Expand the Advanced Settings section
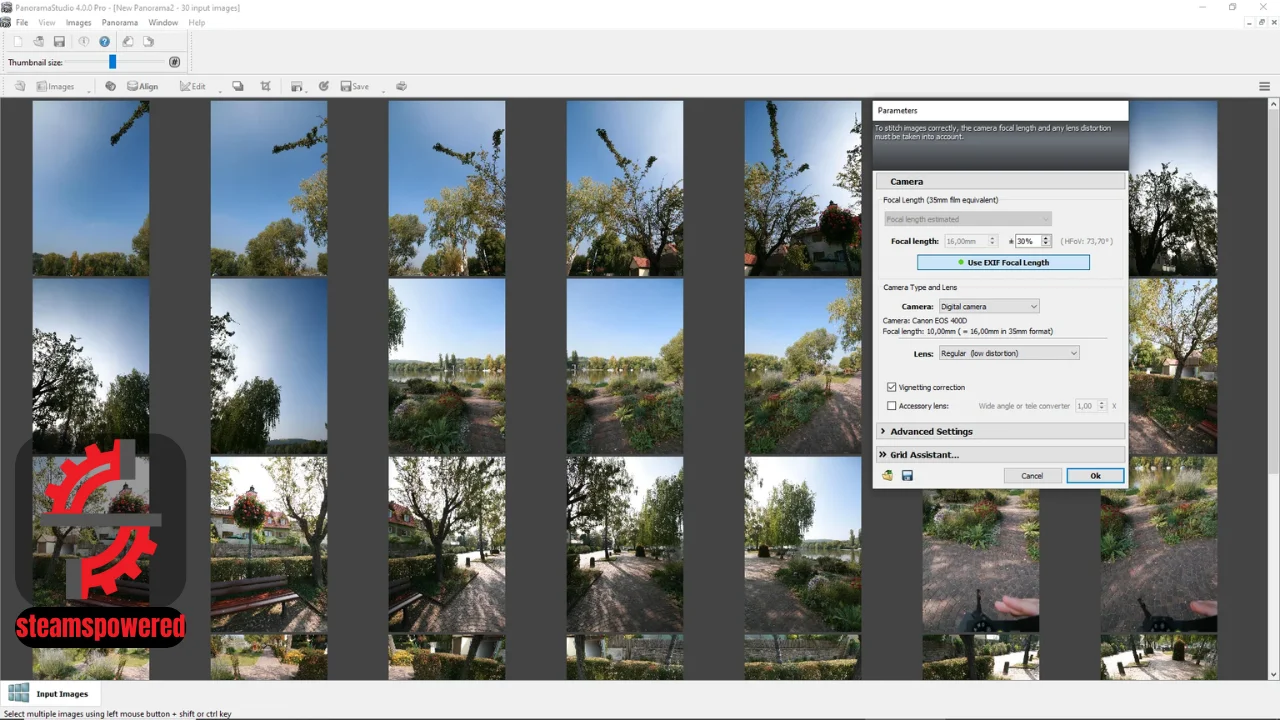1280x720 pixels. 1000,431
